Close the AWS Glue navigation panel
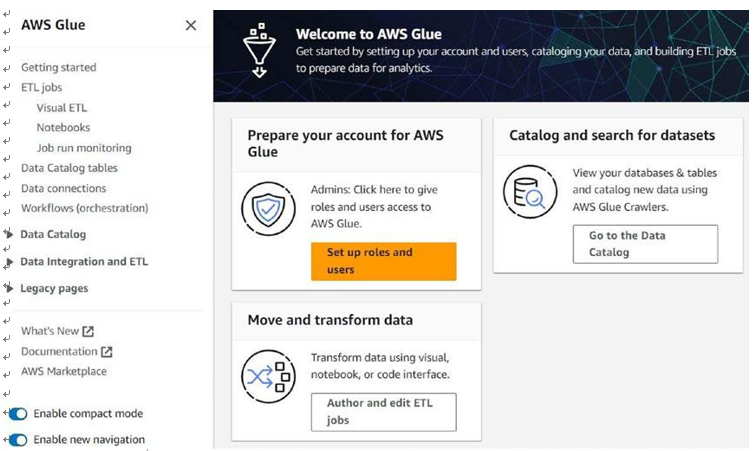This screenshot has width=755, height=451. pyautogui.click(x=191, y=26)
